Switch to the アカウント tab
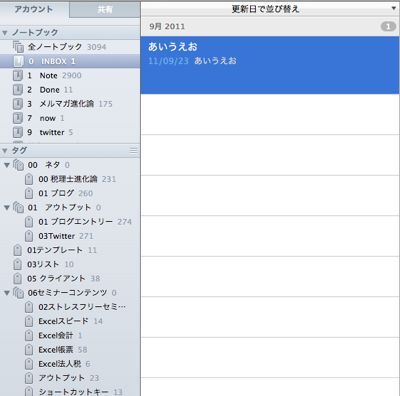This screenshot has width=400, height=396. pos(34,9)
